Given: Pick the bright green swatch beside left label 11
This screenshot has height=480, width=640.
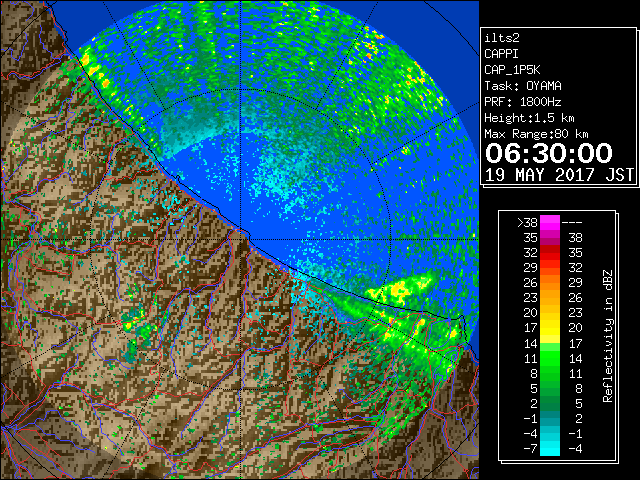Looking at the screenshot, I should tap(550, 358).
